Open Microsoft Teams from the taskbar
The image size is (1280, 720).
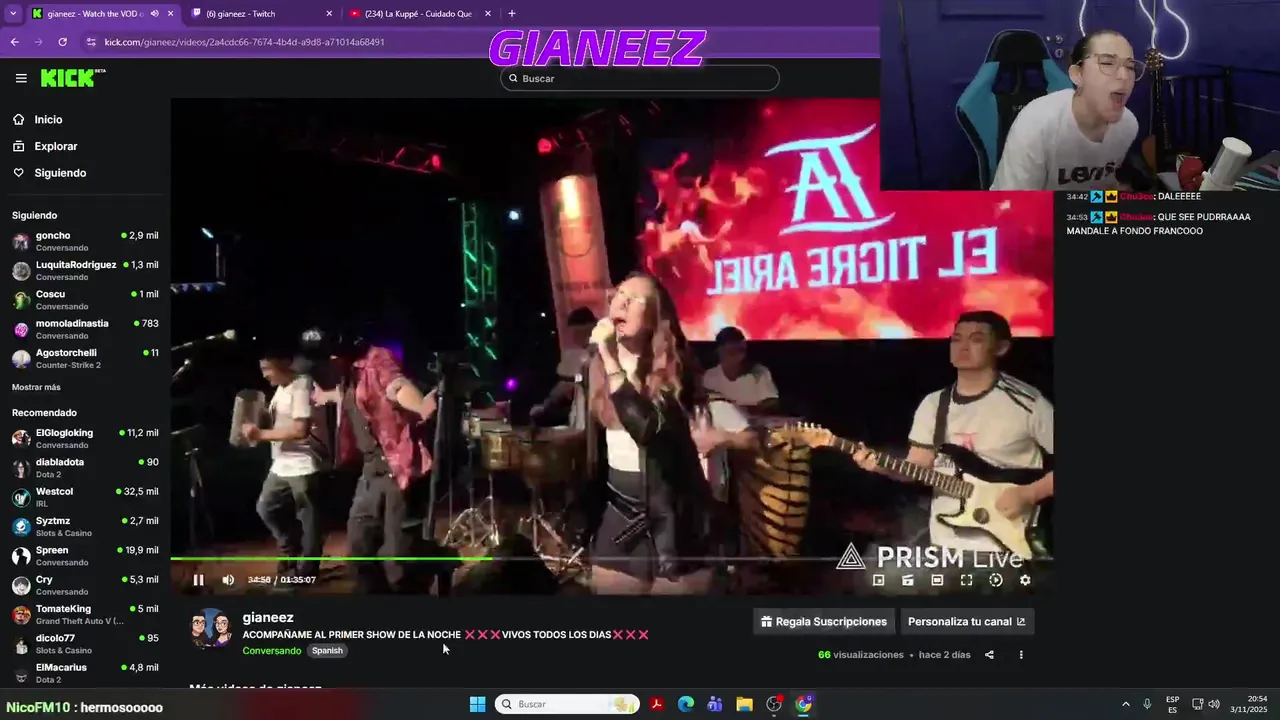point(715,704)
